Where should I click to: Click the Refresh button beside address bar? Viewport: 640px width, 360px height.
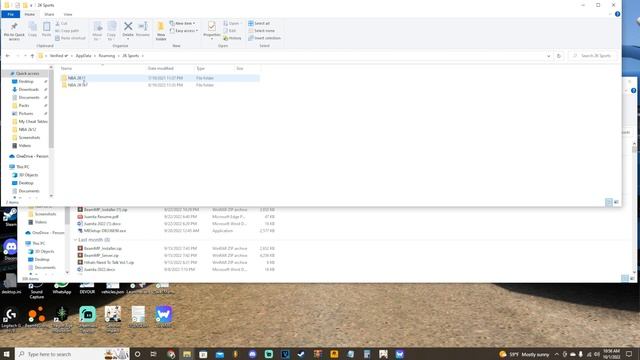click(559, 56)
